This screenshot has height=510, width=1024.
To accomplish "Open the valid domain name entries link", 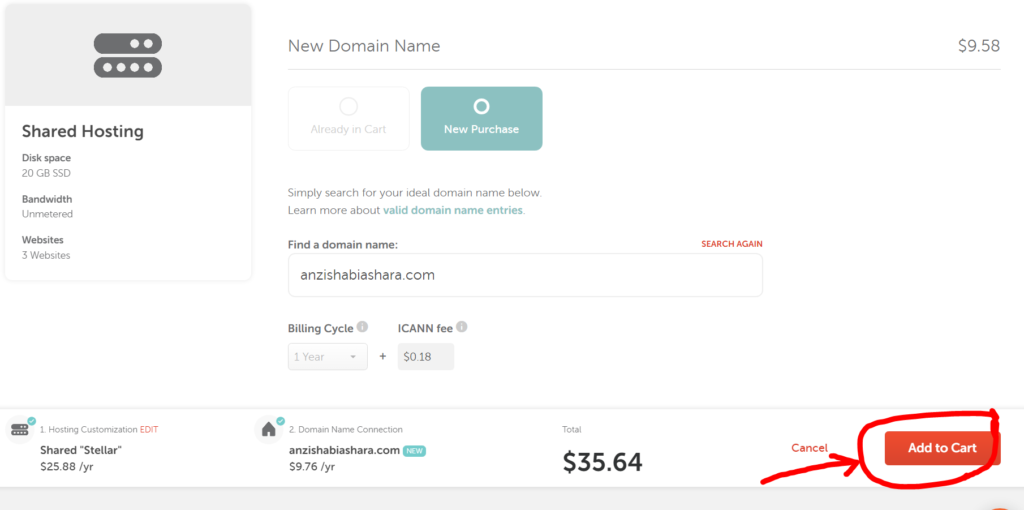I will click(x=453, y=210).
